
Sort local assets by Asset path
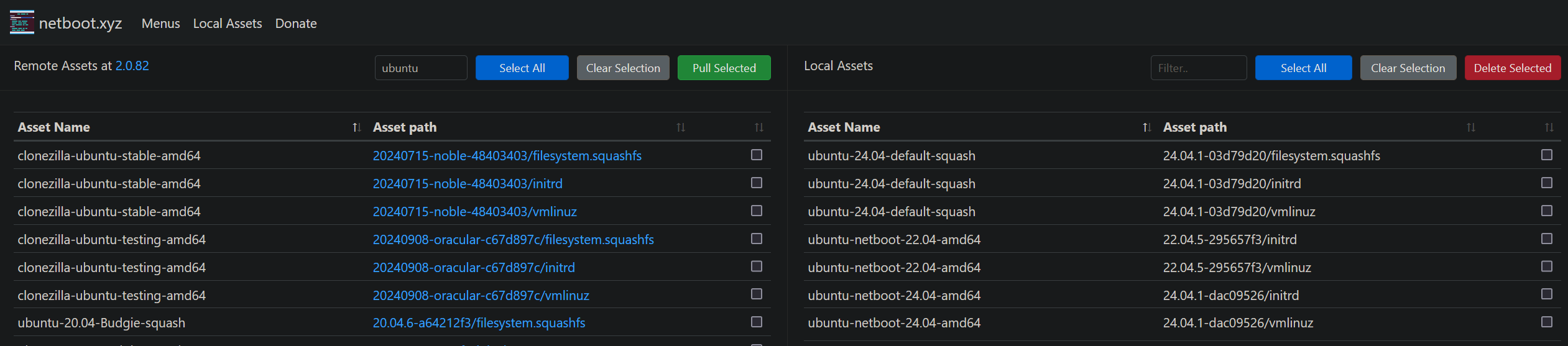[1471, 127]
